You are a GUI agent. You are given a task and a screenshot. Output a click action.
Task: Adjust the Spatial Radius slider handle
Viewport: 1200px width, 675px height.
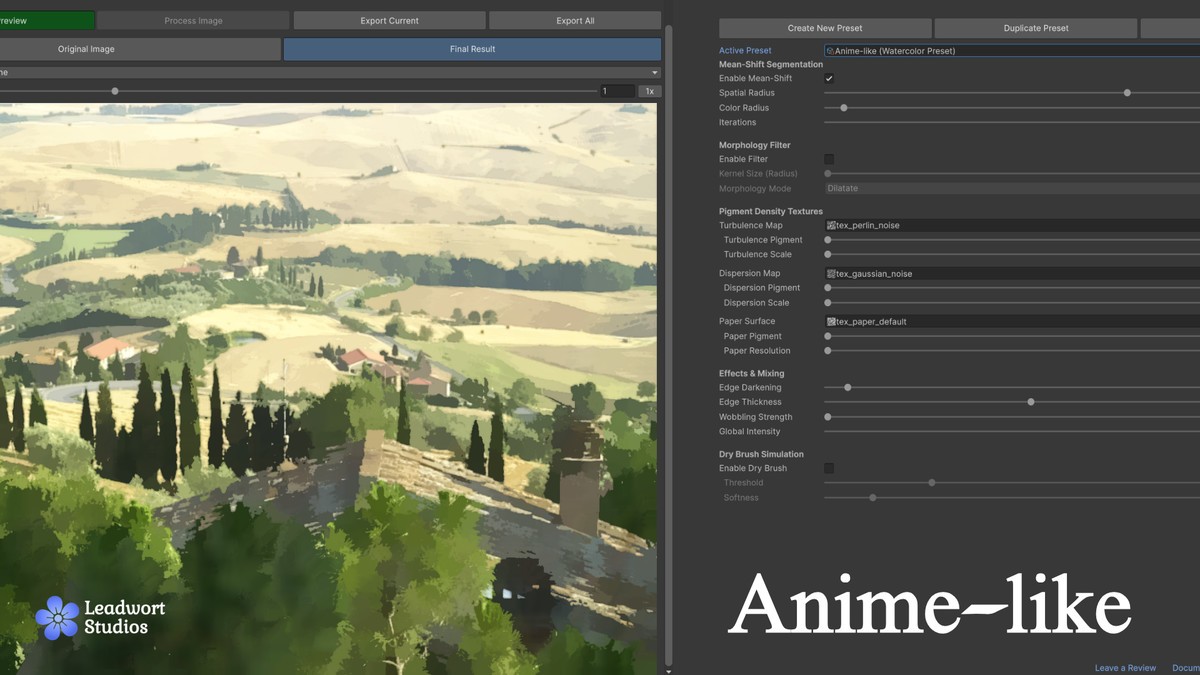(x=1127, y=93)
